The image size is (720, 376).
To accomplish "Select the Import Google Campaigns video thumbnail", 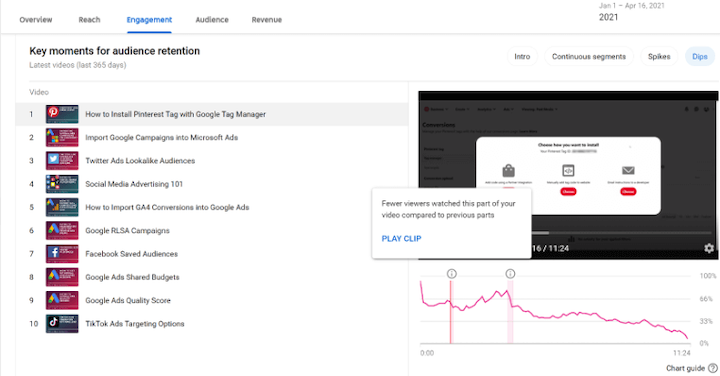I will 62,137.
